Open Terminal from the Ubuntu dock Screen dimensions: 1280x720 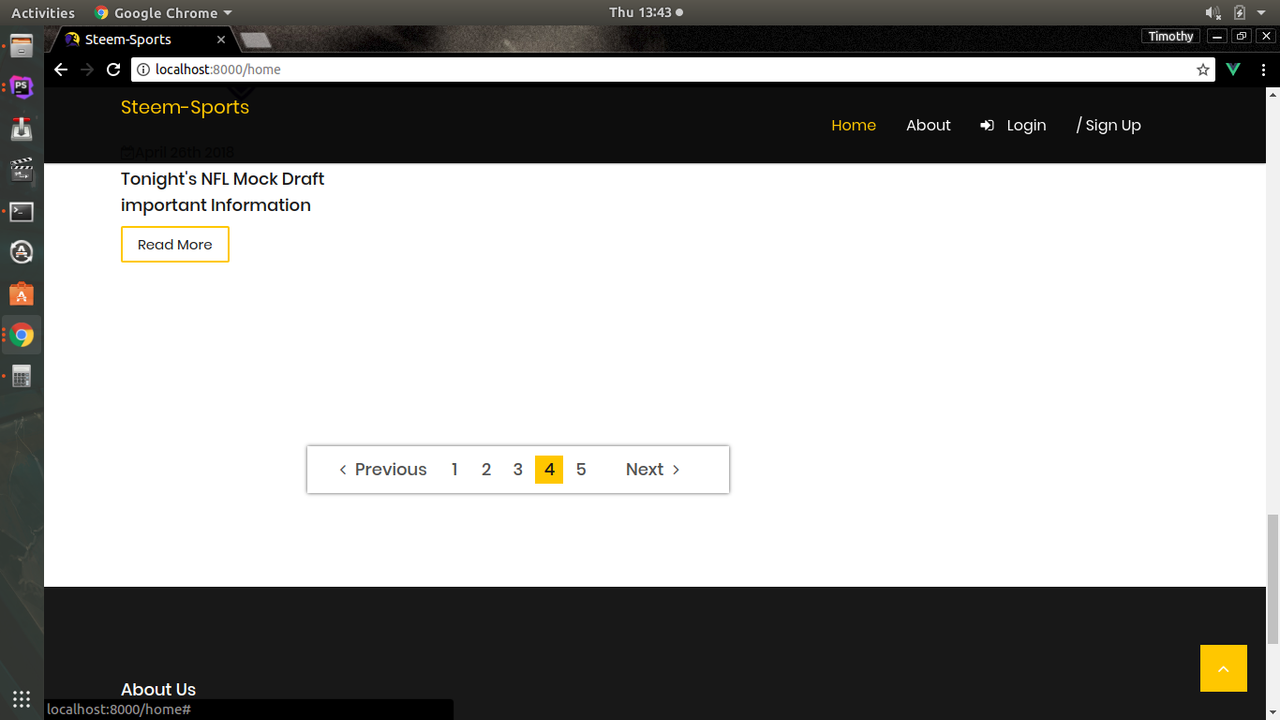pyautogui.click(x=21, y=211)
